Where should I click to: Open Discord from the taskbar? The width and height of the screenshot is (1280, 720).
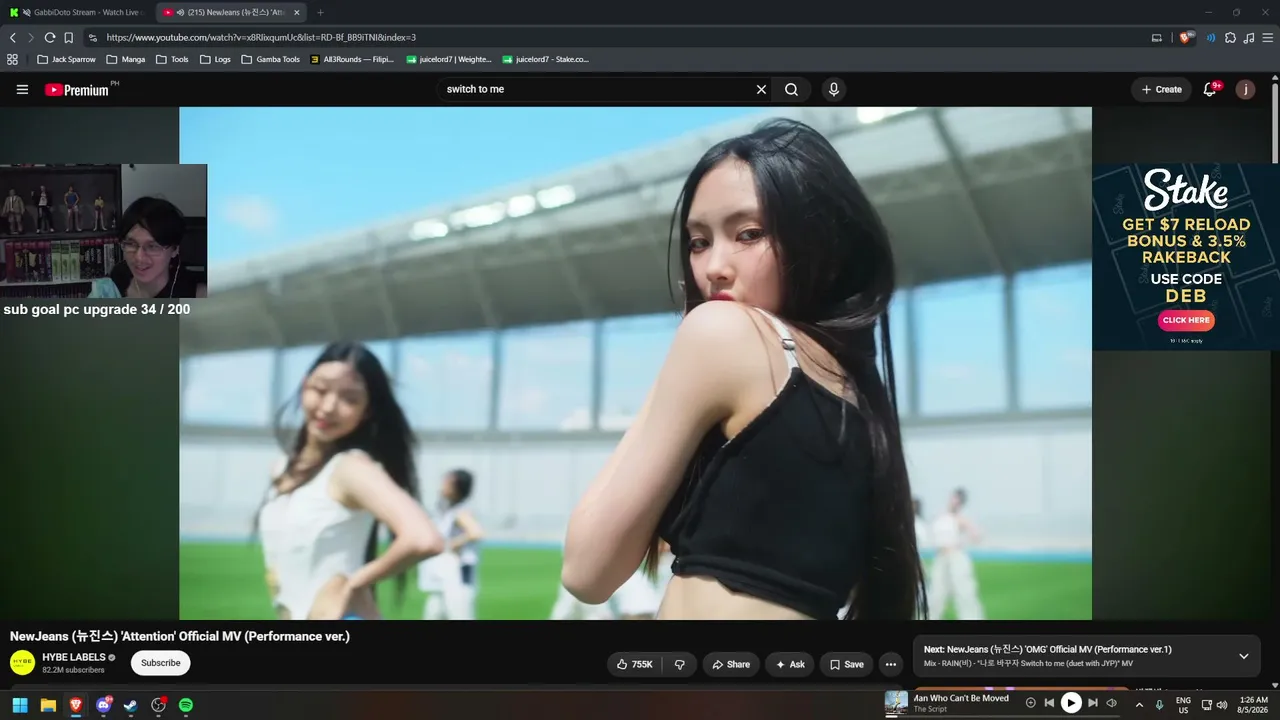tap(103, 705)
